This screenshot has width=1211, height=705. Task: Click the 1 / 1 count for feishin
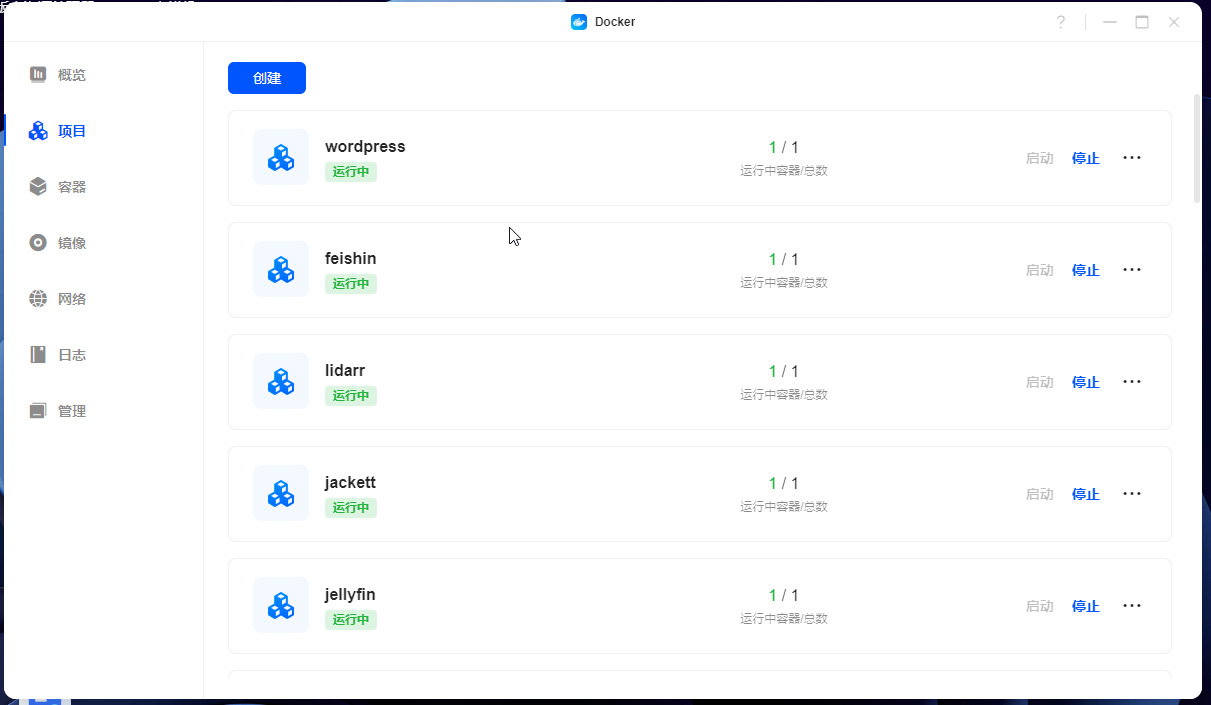784,259
